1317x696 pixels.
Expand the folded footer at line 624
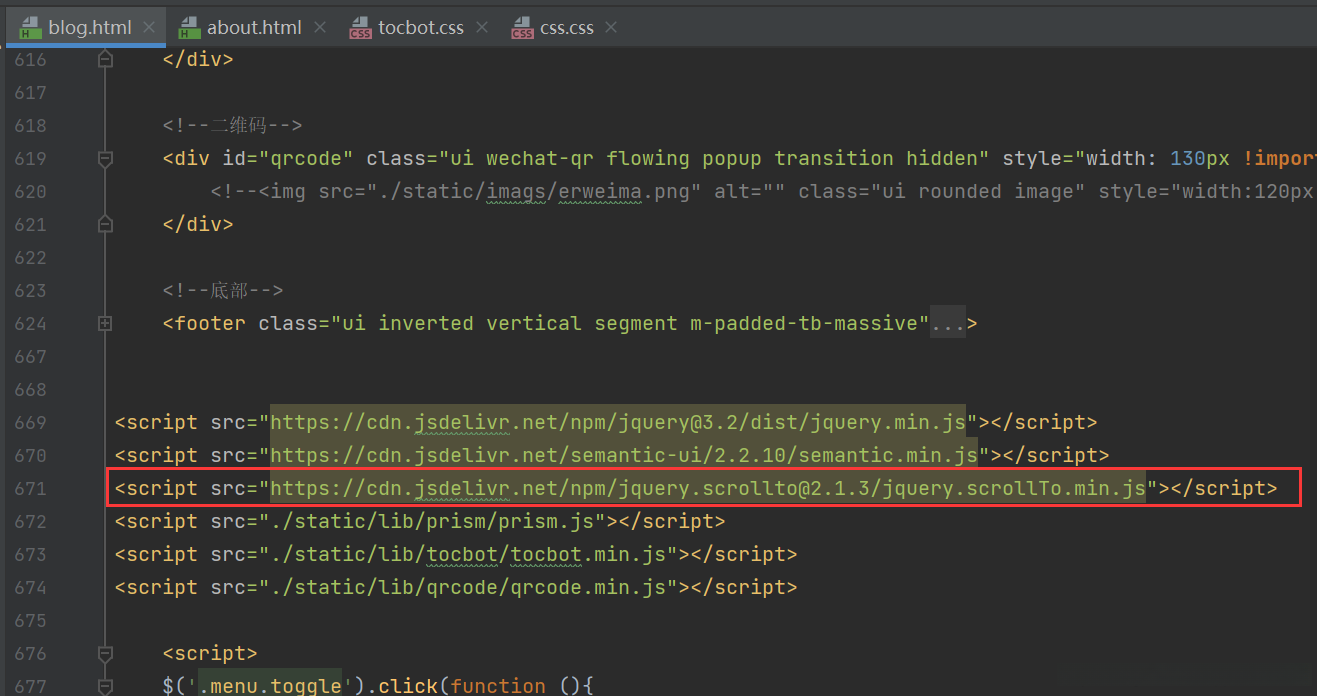click(105, 323)
